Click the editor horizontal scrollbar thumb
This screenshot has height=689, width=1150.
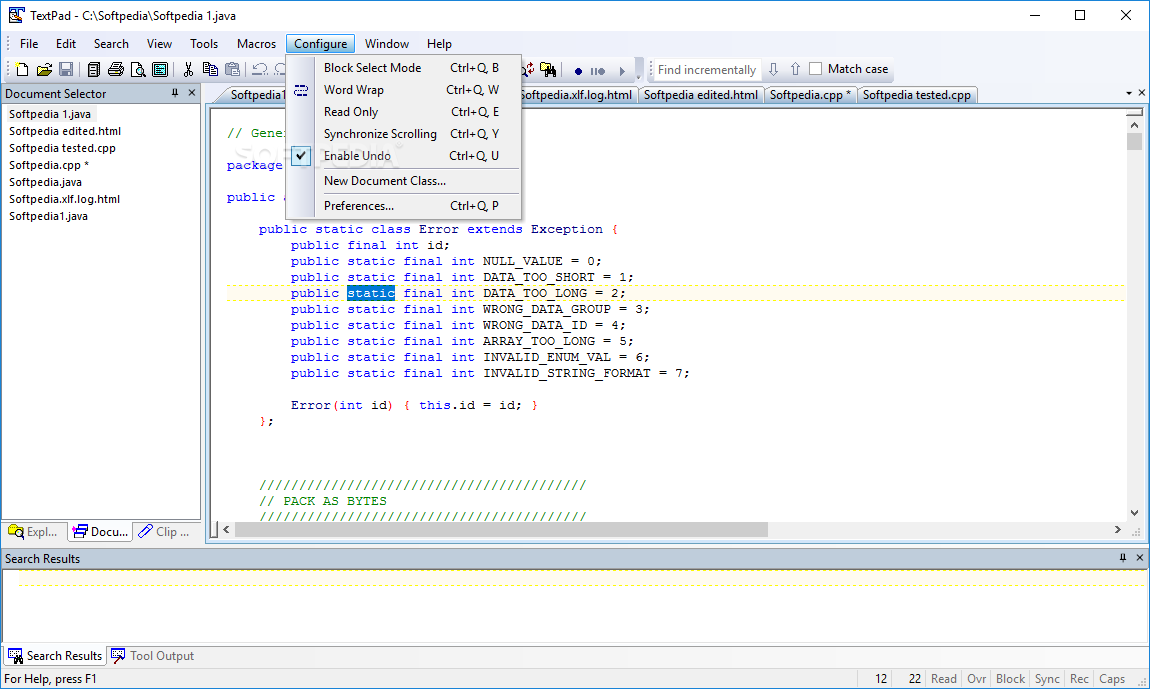(x=502, y=530)
